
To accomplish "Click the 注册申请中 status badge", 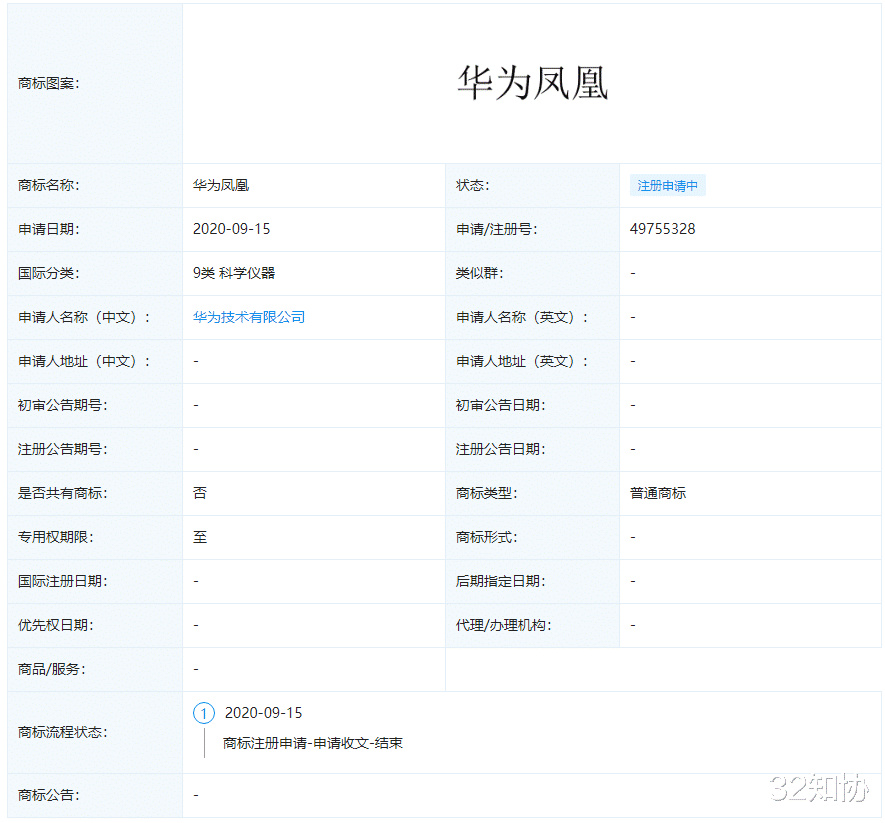I will point(668,185).
